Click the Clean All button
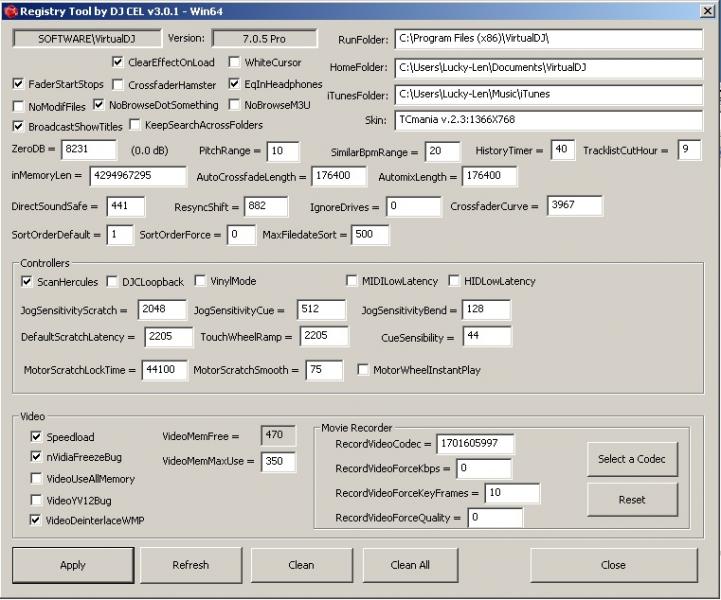This screenshot has width=721, height=600. pyautogui.click(x=410, y=565)
